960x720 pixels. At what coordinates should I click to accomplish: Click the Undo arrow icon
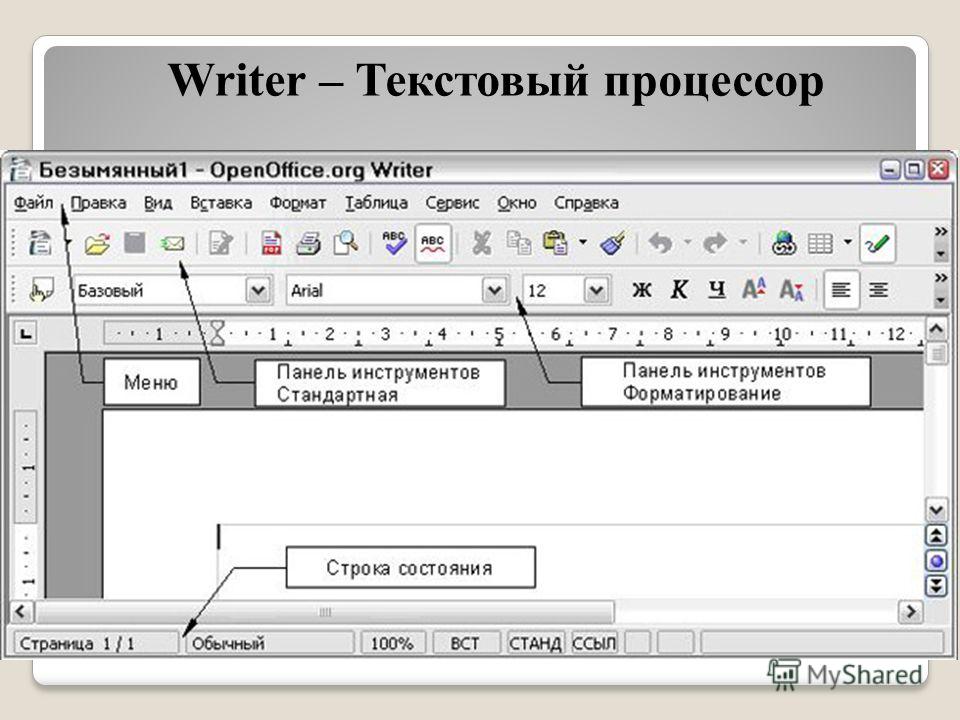pos(660,244)
